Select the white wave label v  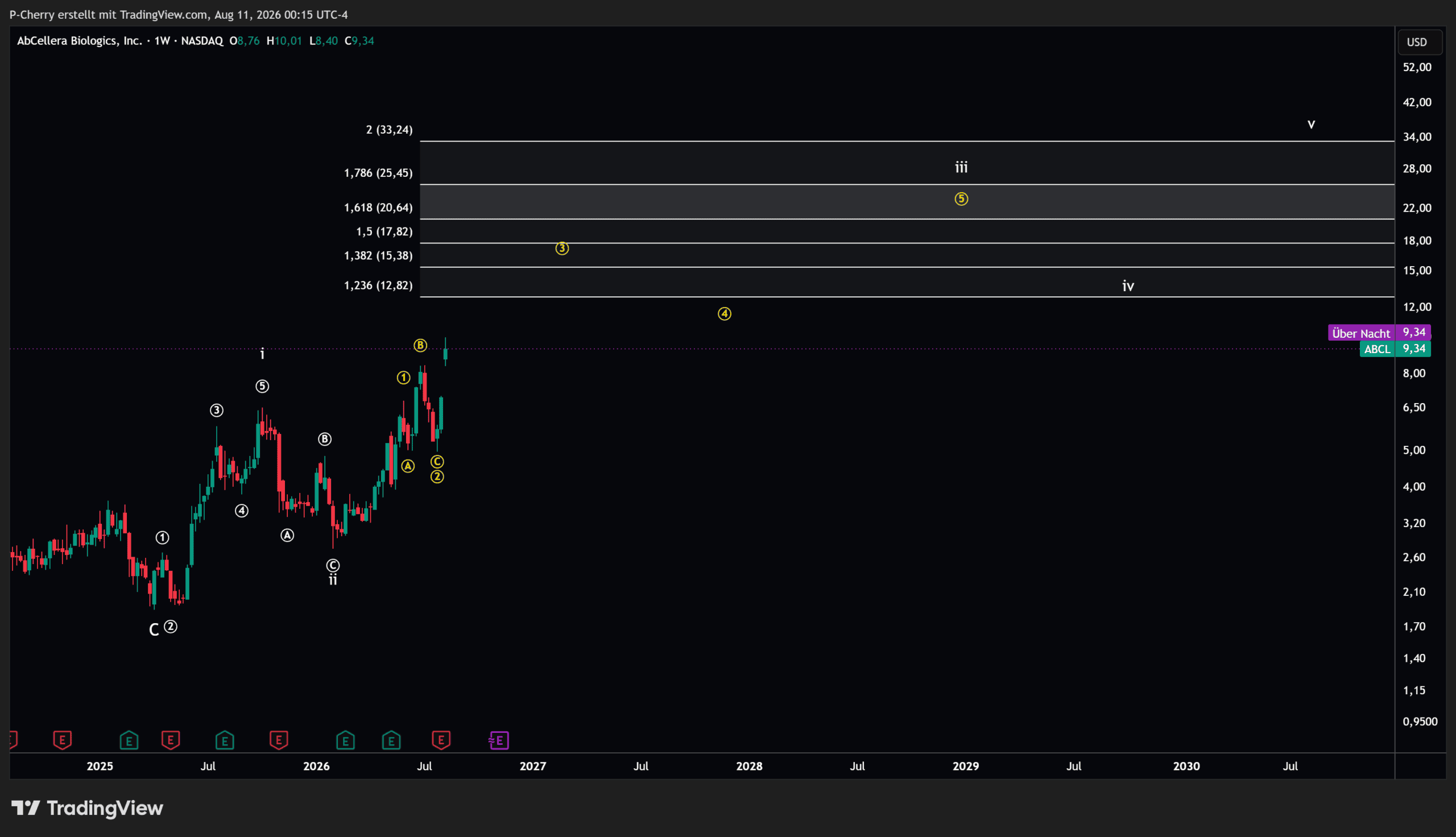click(x=1311, y=124)
